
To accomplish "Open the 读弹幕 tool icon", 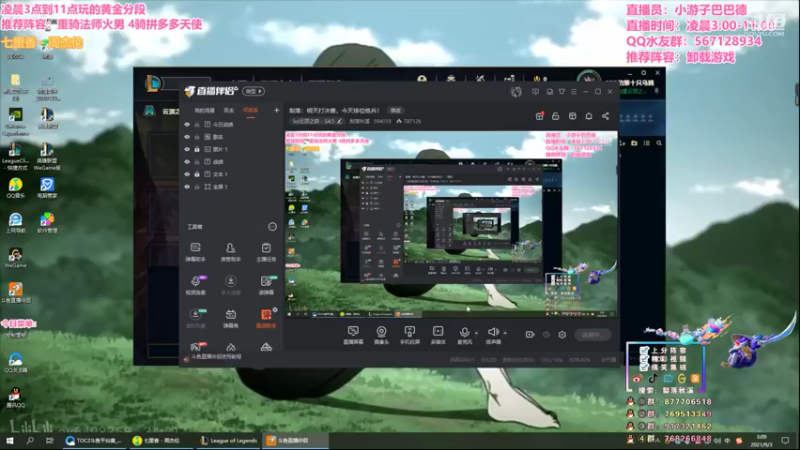I will [x=266, y=285].
